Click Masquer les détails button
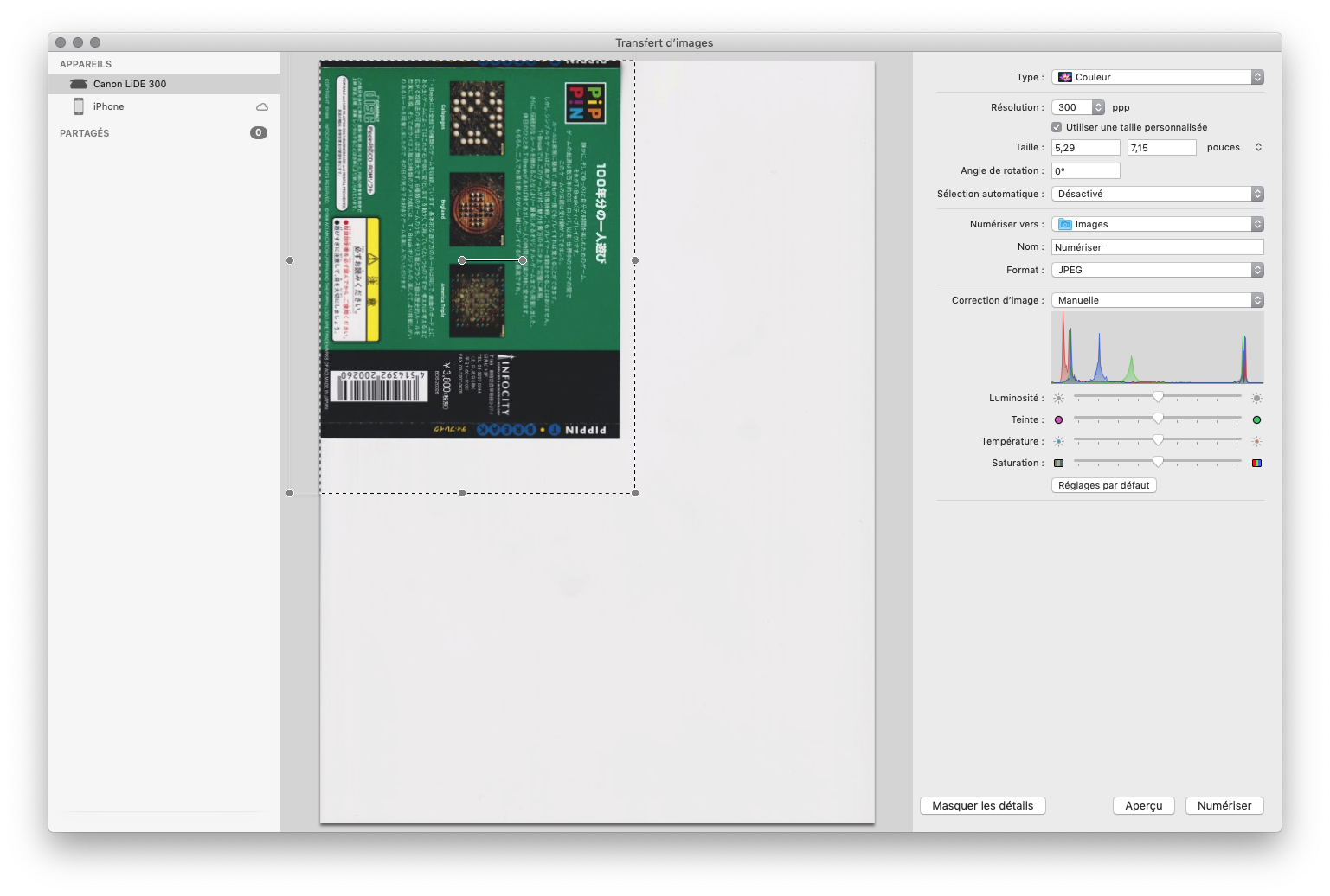The width and height of the screenshot is (1330, 896). (x=983, y=805)
